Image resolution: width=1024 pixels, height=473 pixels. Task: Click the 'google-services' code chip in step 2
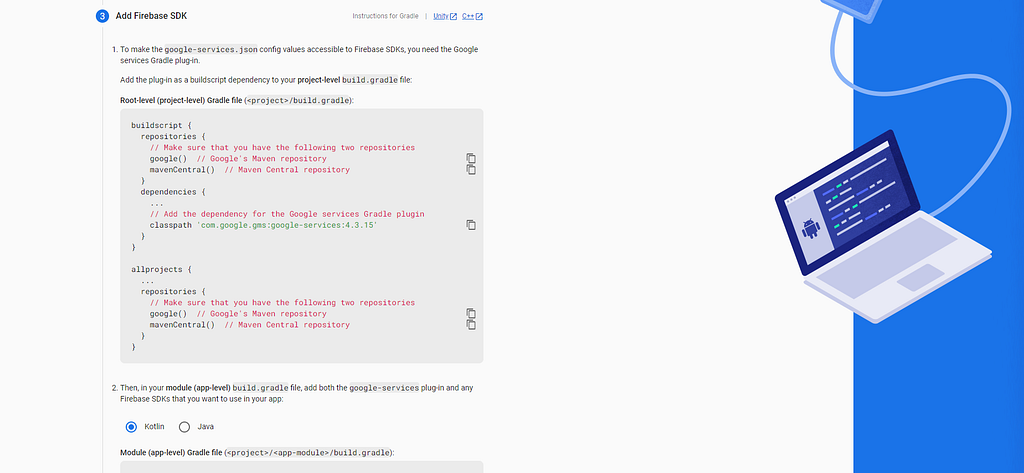coord(384,387)
